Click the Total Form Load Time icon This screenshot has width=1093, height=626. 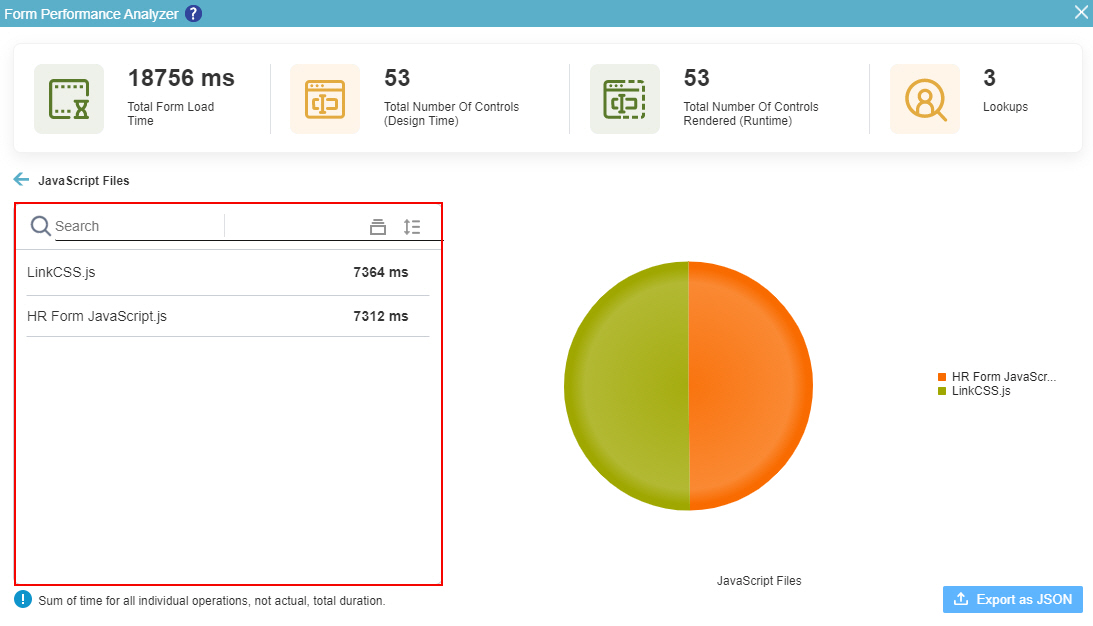click(x=69, y=99)
